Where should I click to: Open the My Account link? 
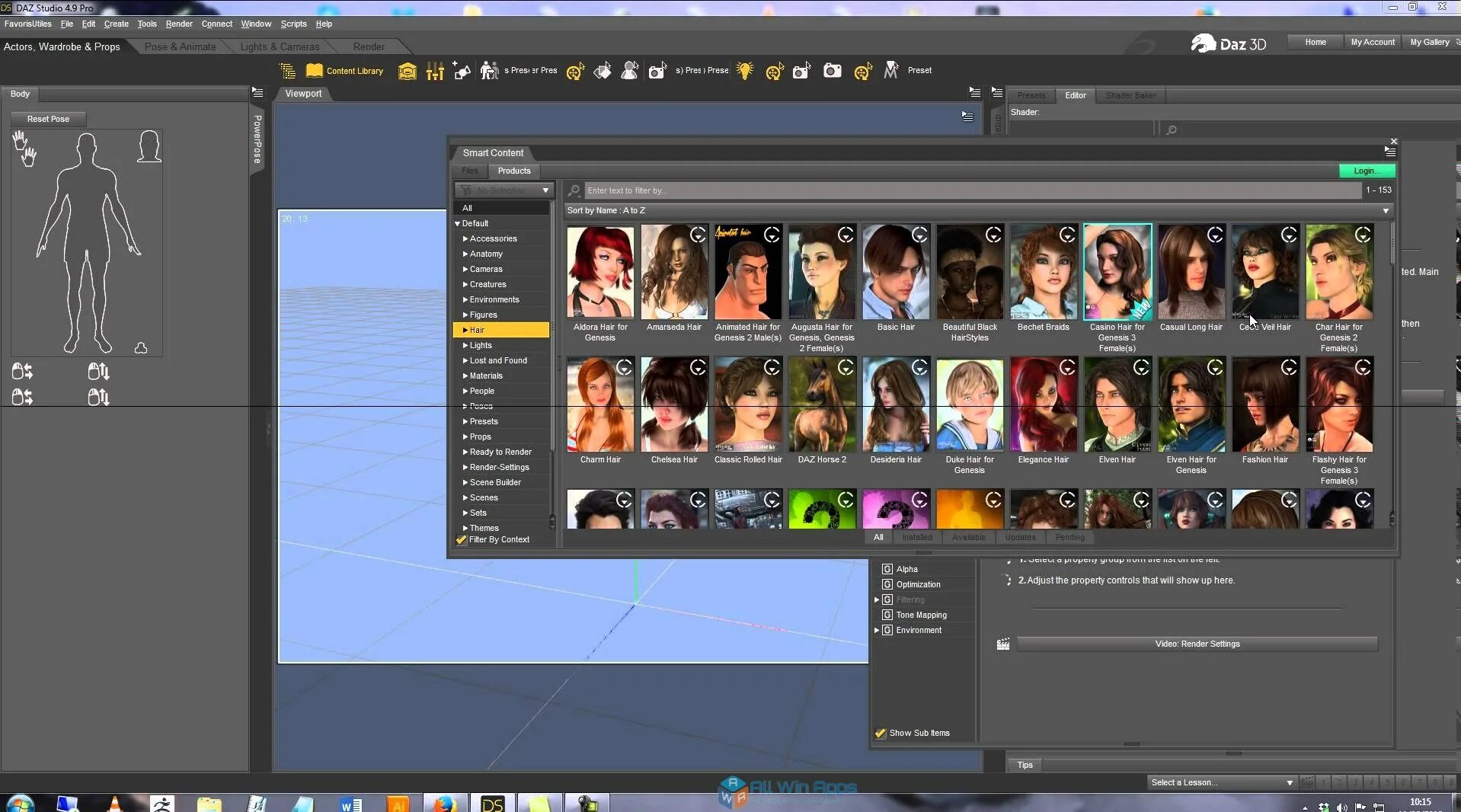1373,43
